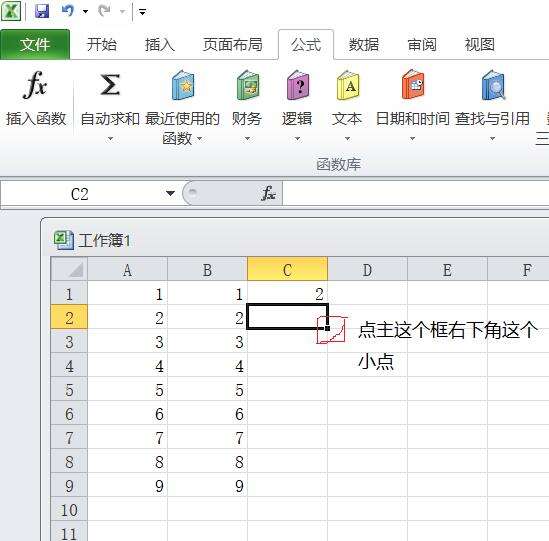549x541 pixels.
Task: Open the 财务 functions book icon
Action: pos(248,85)
